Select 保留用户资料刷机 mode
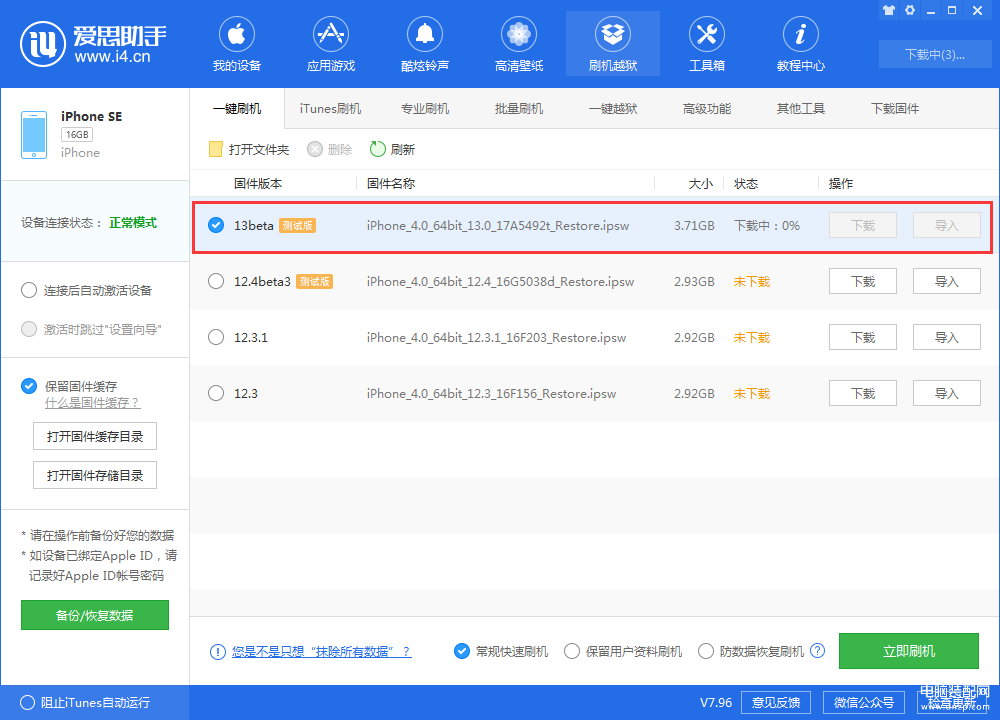Viewport: 1000px width, 720px height. point(572,651)
